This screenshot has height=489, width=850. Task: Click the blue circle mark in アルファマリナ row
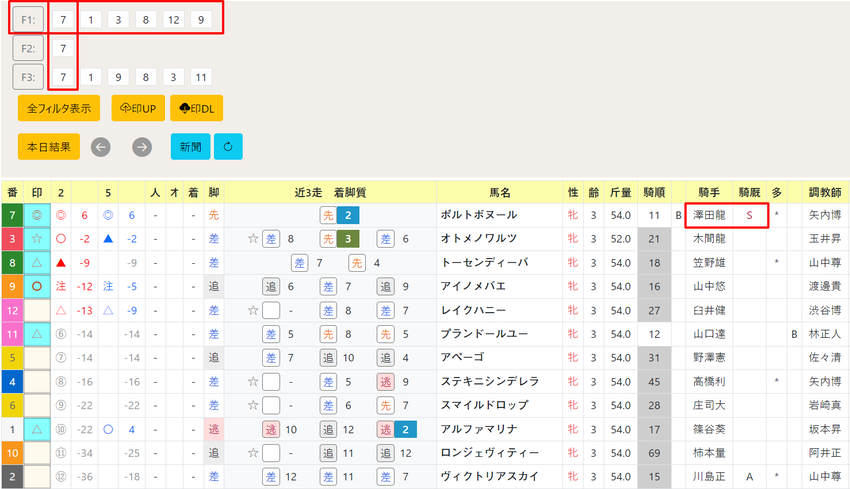tap(108, 429)
